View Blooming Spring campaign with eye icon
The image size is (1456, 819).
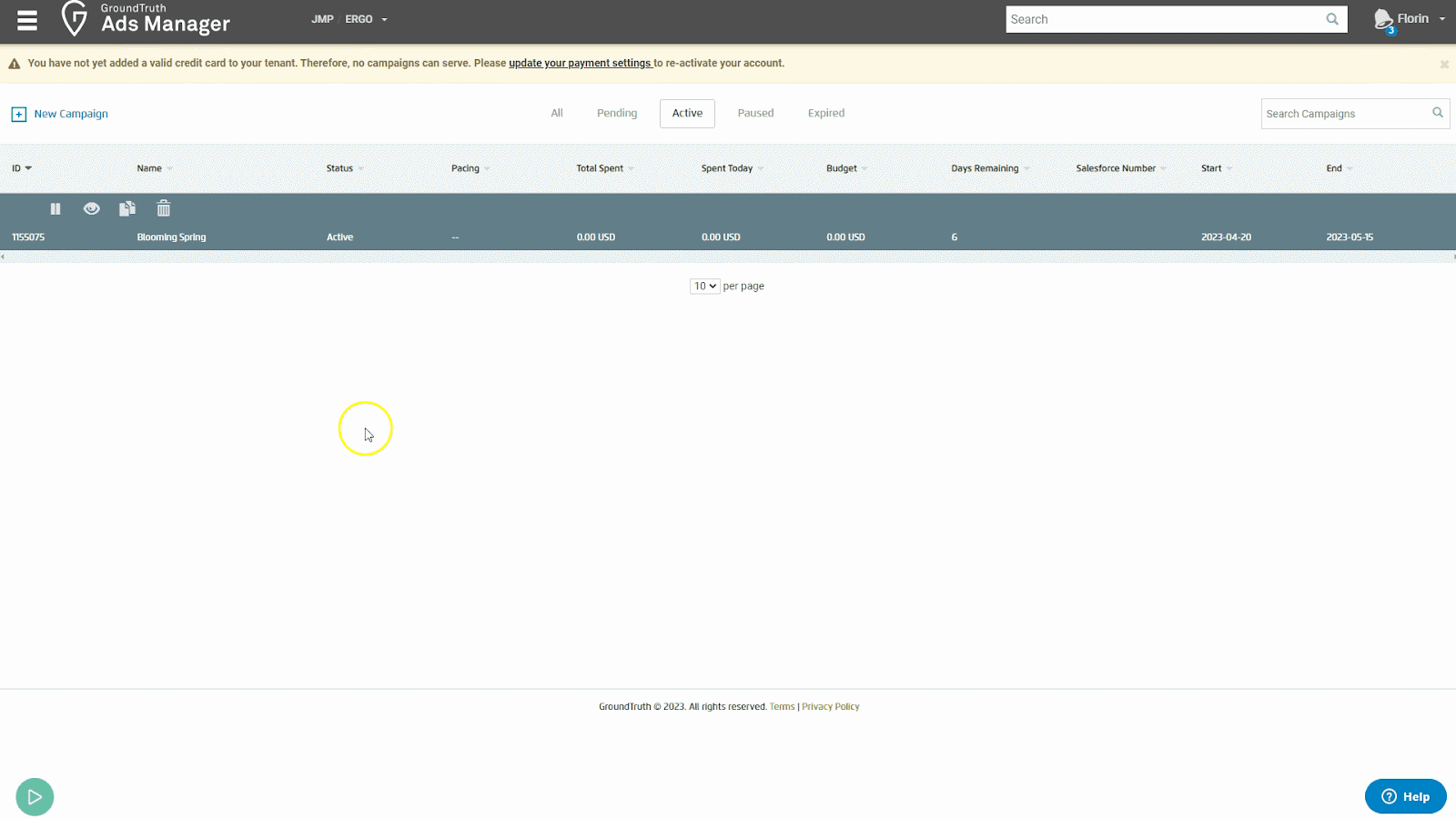[x=91, y=209]
